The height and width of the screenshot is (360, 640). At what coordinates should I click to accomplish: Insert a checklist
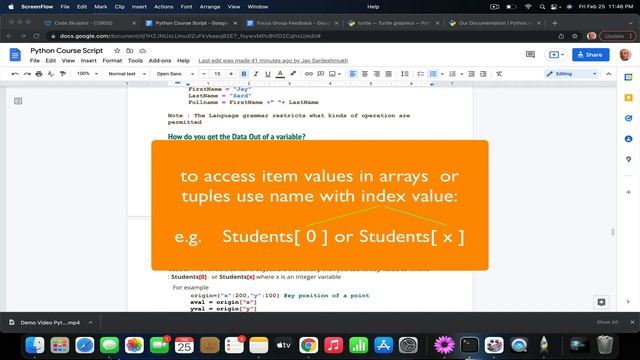coord(420,74)
